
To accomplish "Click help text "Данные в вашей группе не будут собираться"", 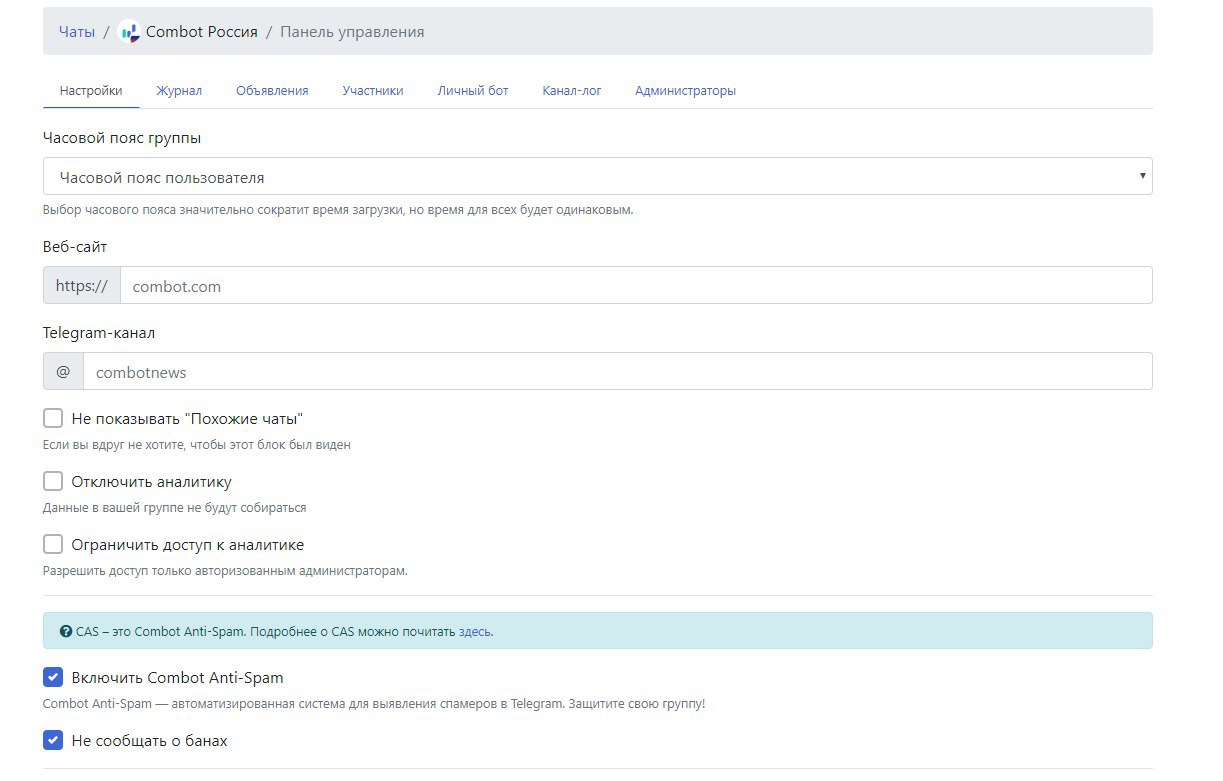I will (x=175, y=508).
